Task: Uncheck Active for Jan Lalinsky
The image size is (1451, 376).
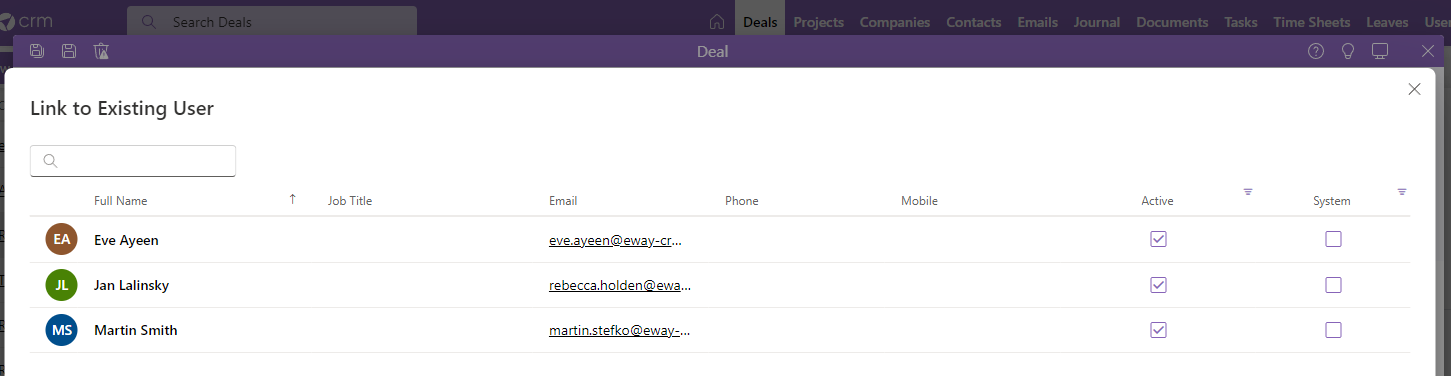Action: tap(1158, 285)
